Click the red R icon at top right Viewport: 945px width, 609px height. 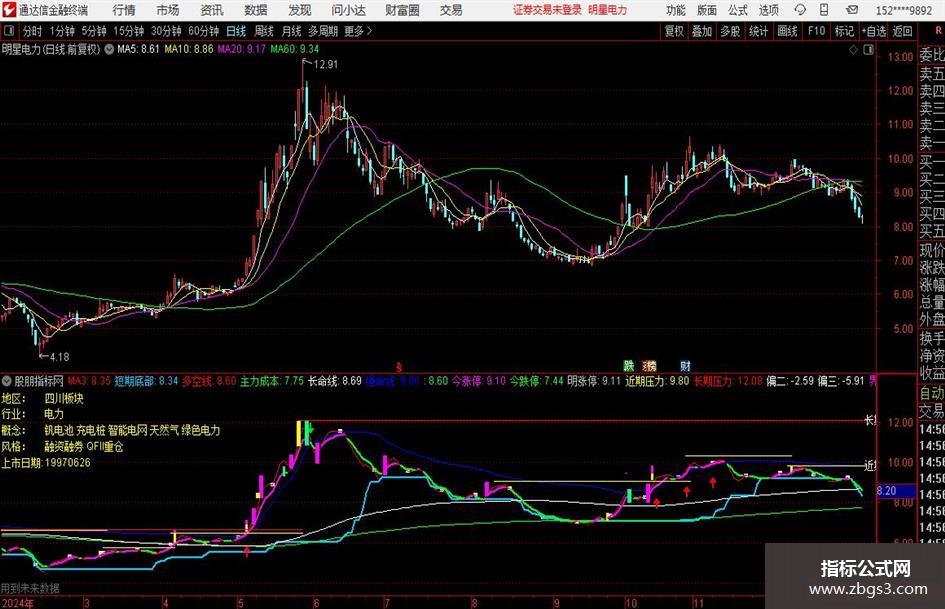tap(939, 31)
